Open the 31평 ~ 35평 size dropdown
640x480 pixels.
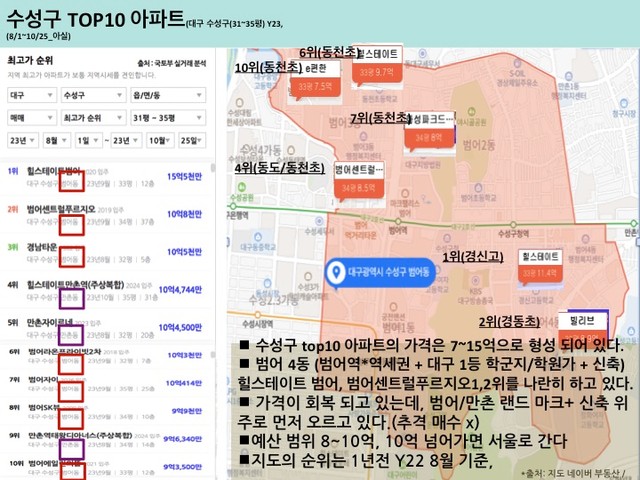(168, 118)
